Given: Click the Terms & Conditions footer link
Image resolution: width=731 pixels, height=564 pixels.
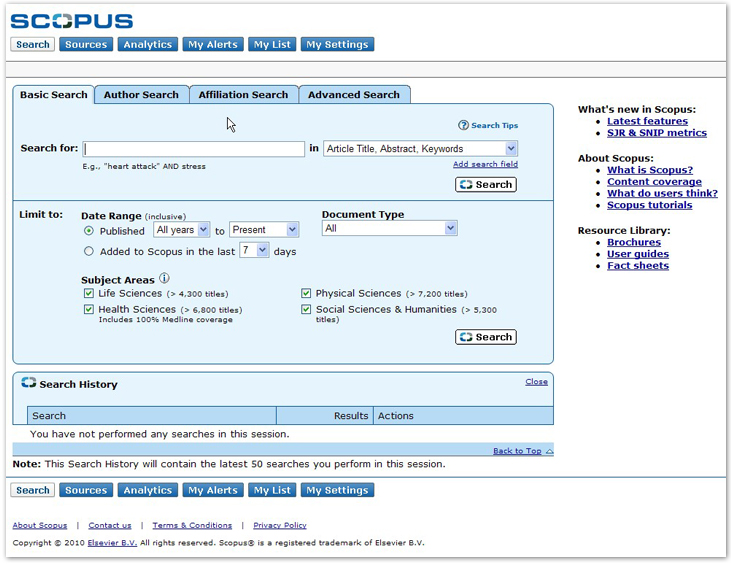Looking at the screenshot, I should point(192,525).
